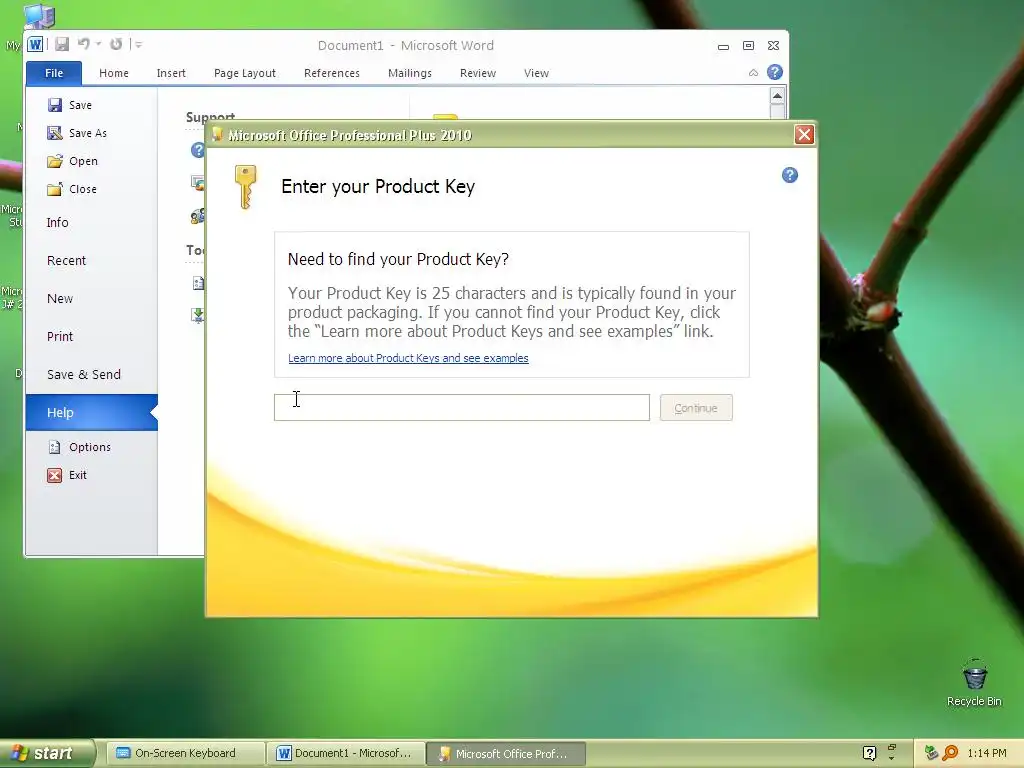Click the question mark tray icon
Screen dimensions: 1024x768
click(x=869, y=753)
